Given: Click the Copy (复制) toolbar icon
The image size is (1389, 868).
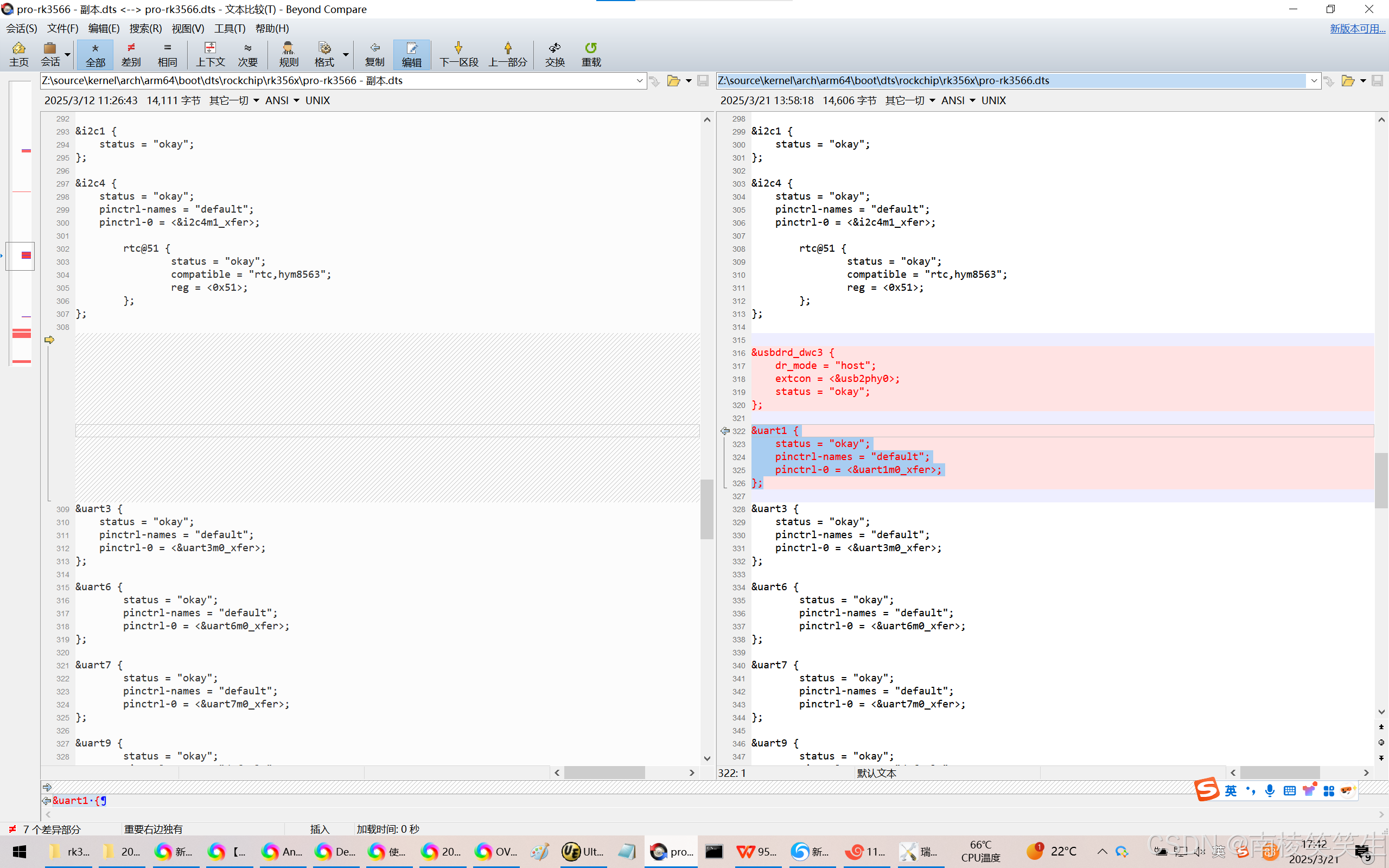Looking at the screenshot, I should pos(374,54).
